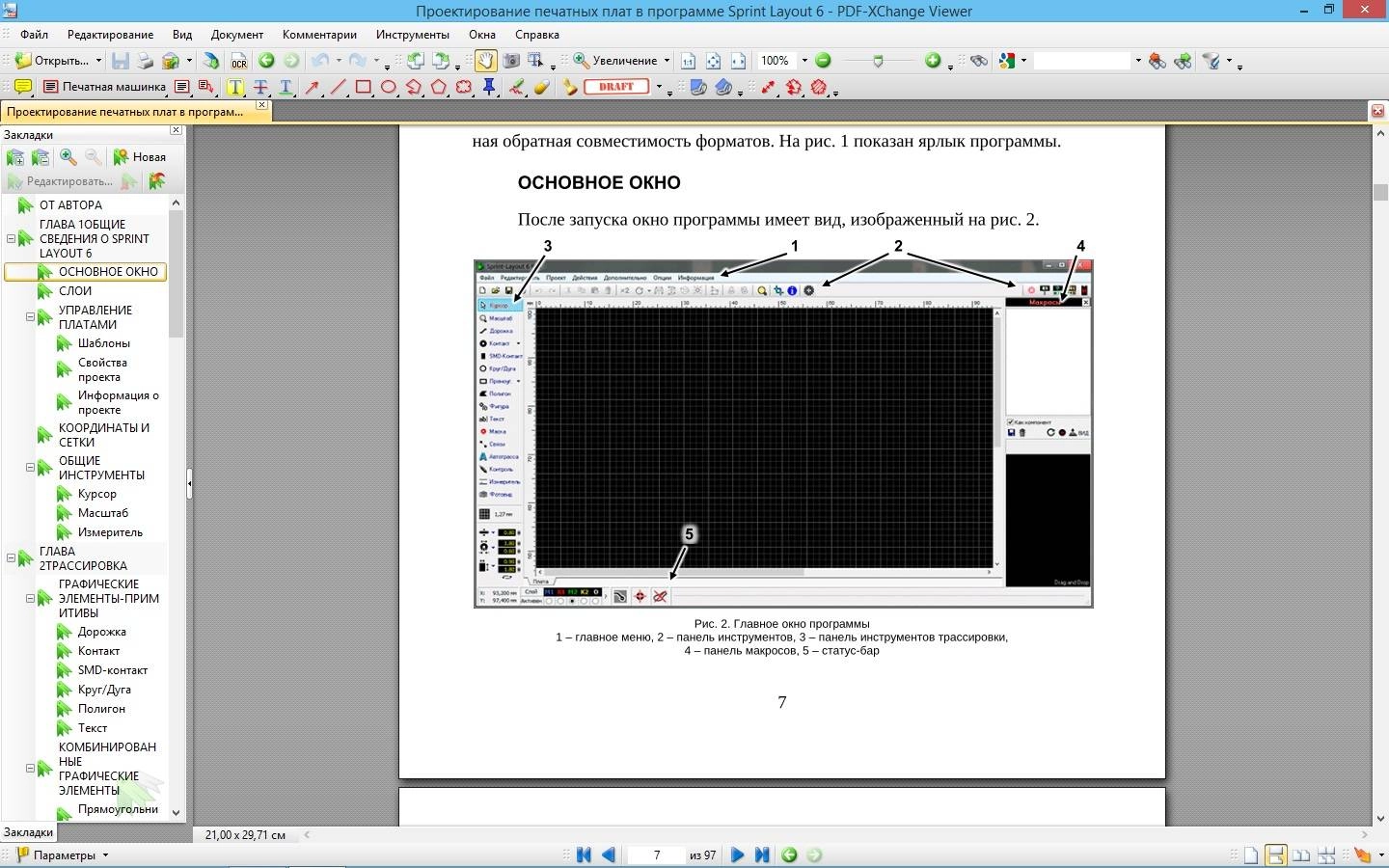Click the green Zoom In plus button
This screenshot has height=868, width=1389.
(x=933, y=61)
